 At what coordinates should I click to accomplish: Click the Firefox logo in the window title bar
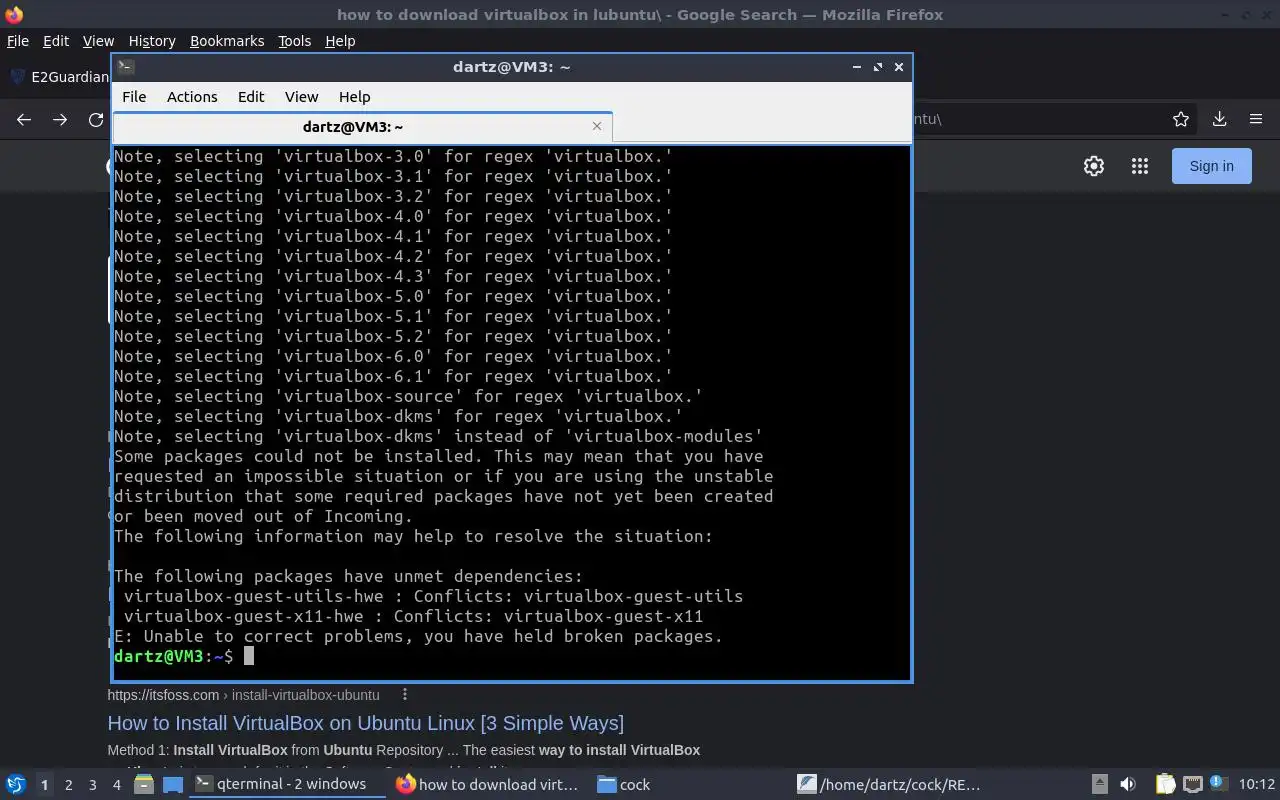[14, 14]
